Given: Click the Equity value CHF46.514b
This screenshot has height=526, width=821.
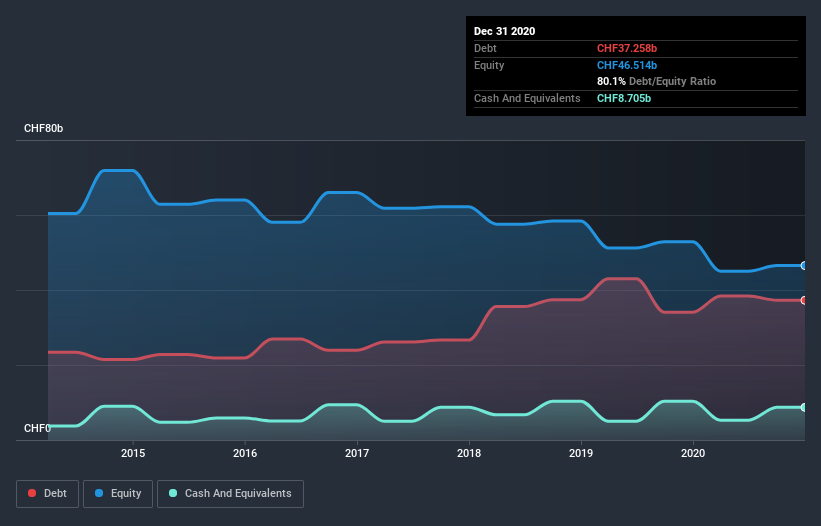Looking at the screenshot, I should click(x=627, y=65).
